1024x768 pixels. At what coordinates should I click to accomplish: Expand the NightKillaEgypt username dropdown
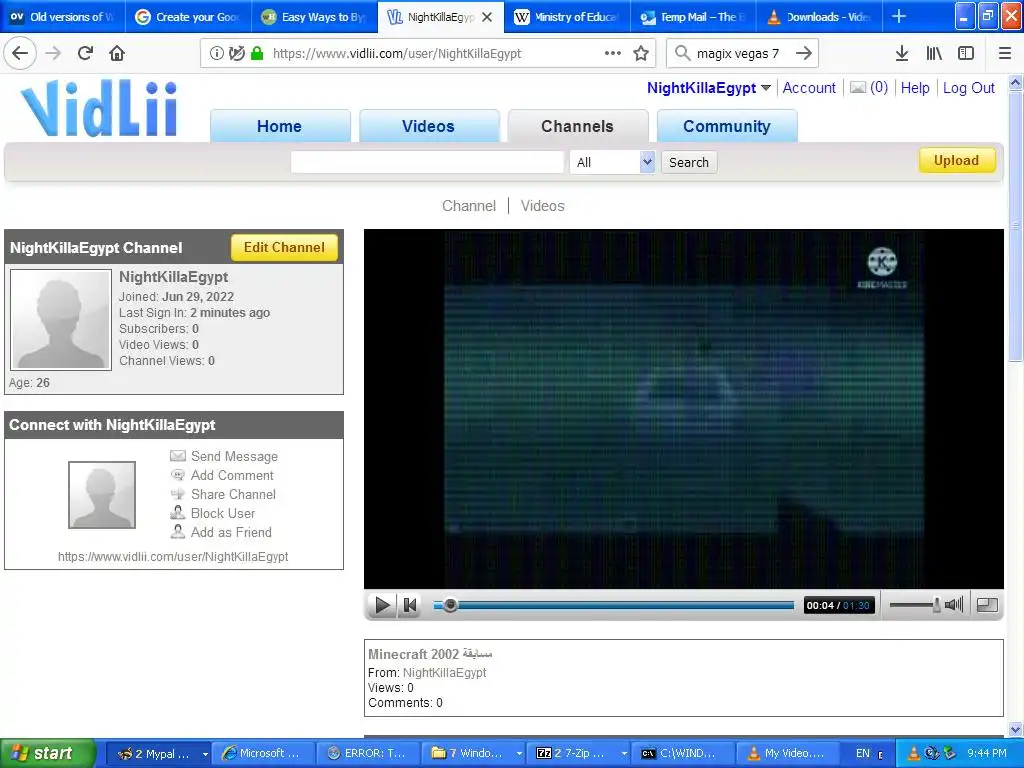pos(766,88)
